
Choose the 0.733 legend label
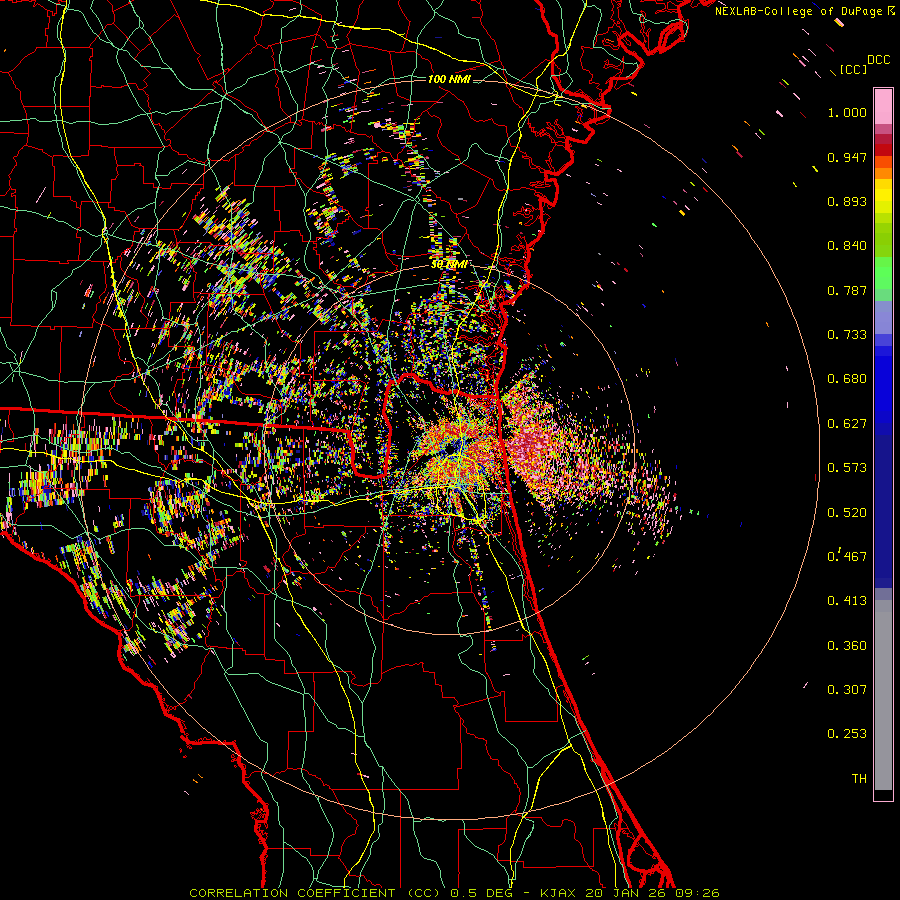point(847,335)
